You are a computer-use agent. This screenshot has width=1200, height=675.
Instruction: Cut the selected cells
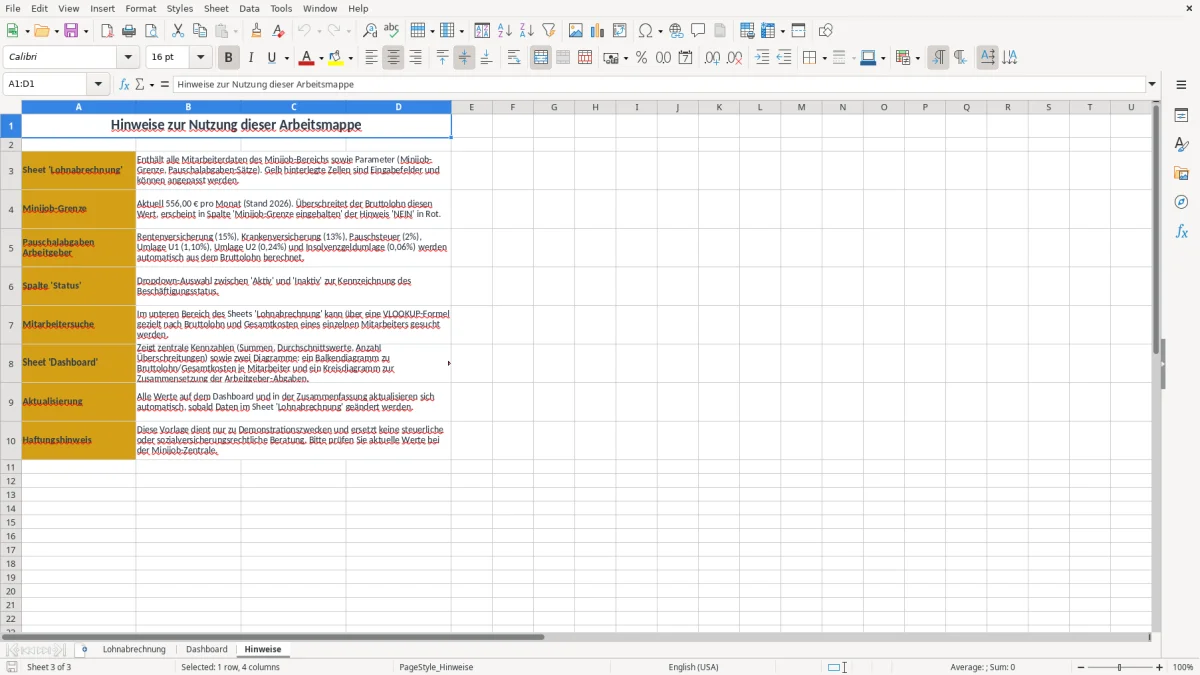click(178, 31)
